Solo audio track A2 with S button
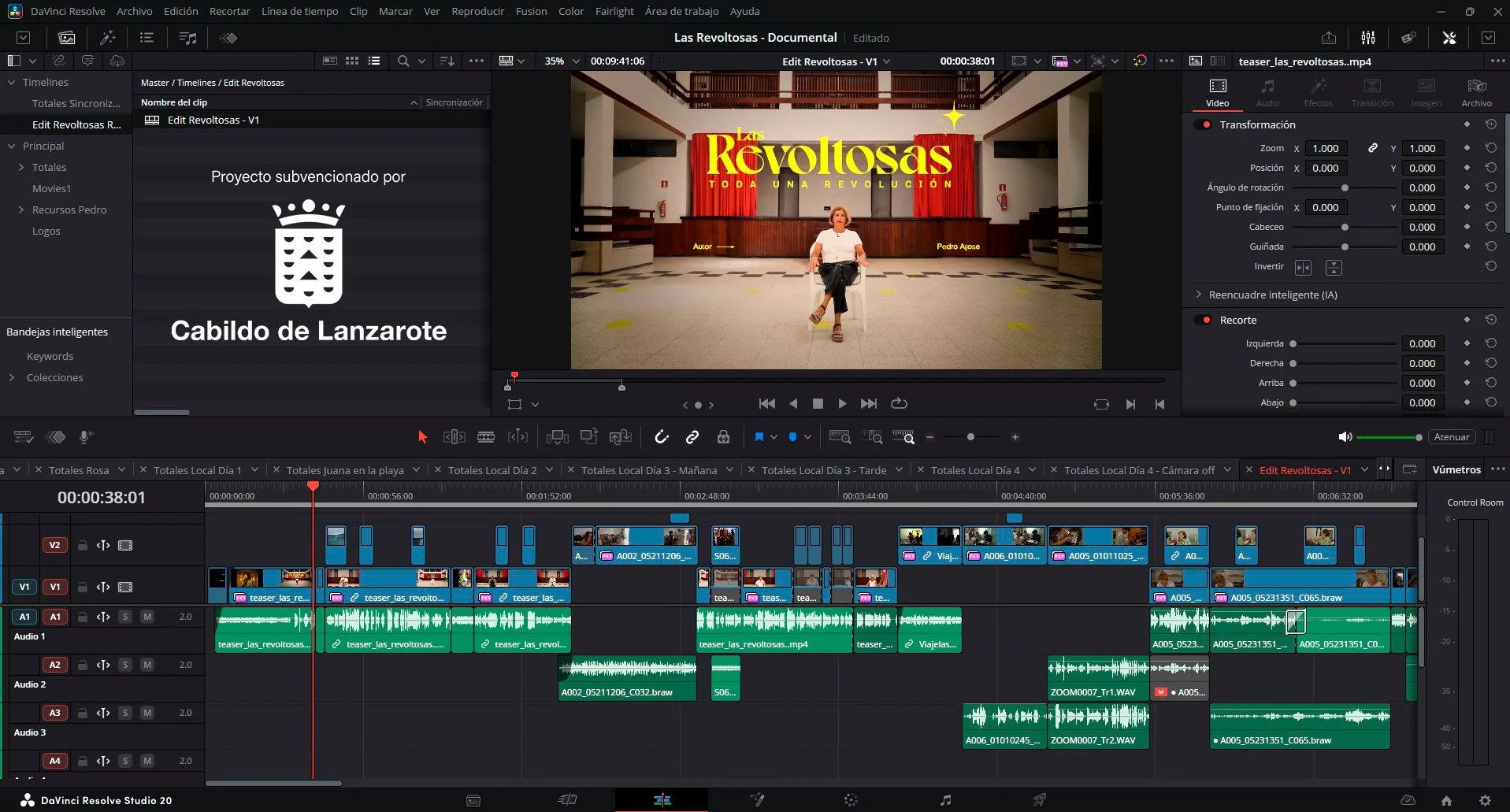The height and width of the screenshot is (812, 1510). coord(124,665)
